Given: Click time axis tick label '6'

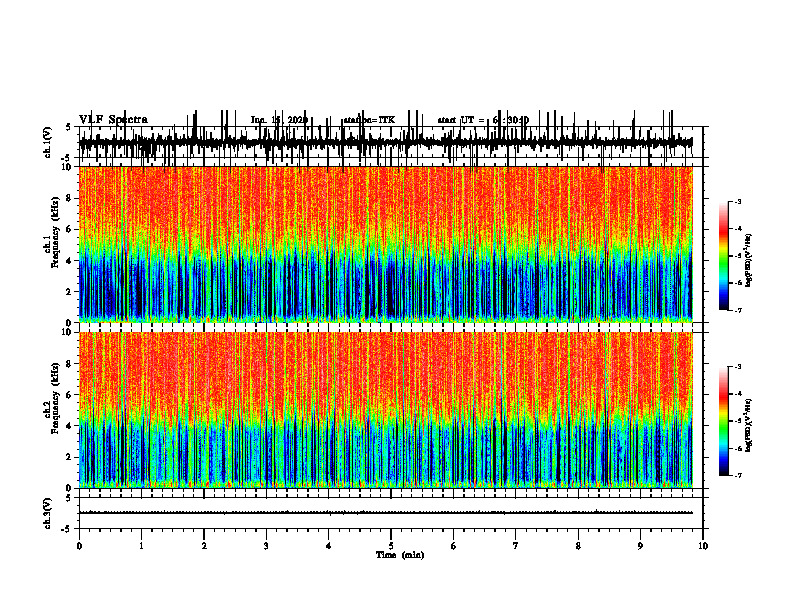Looking at the screenshot, I should 453,546.
